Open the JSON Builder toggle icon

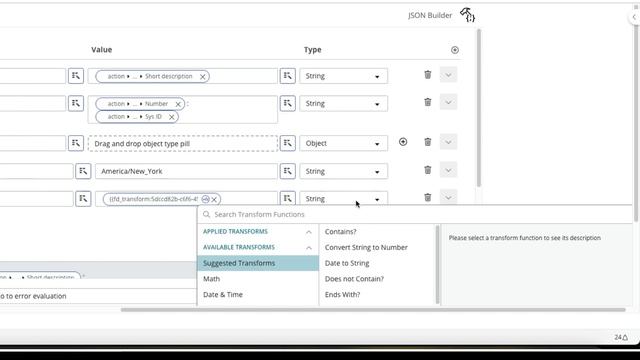[467, 15]
